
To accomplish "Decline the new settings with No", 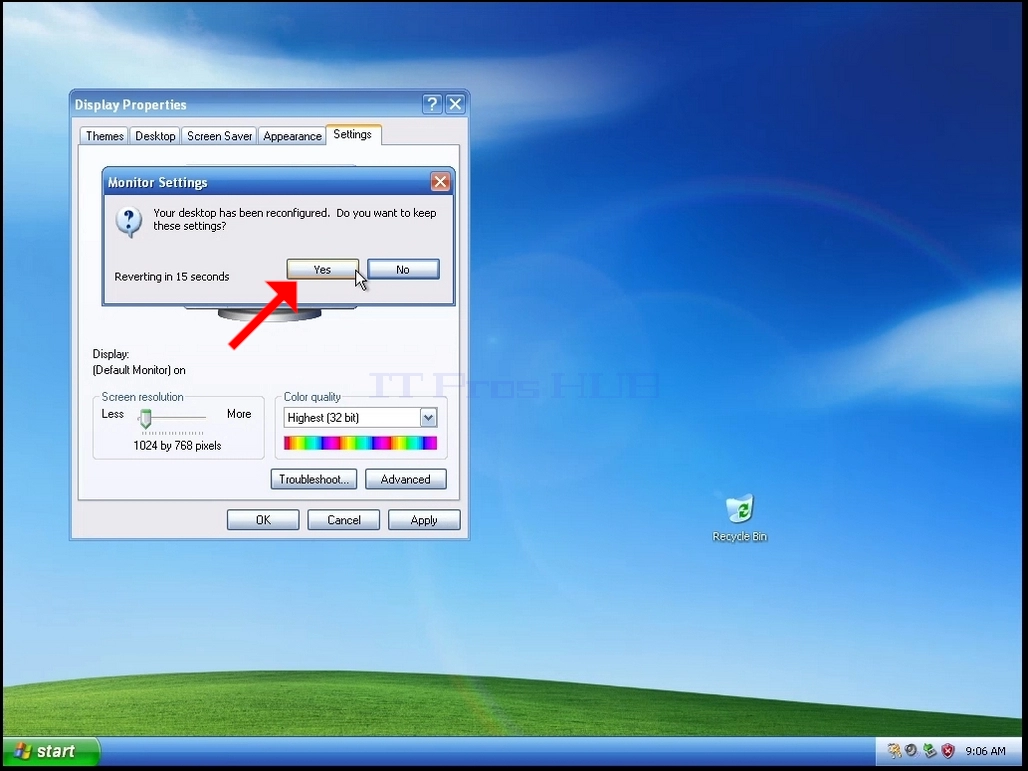I will coord(403,269).
